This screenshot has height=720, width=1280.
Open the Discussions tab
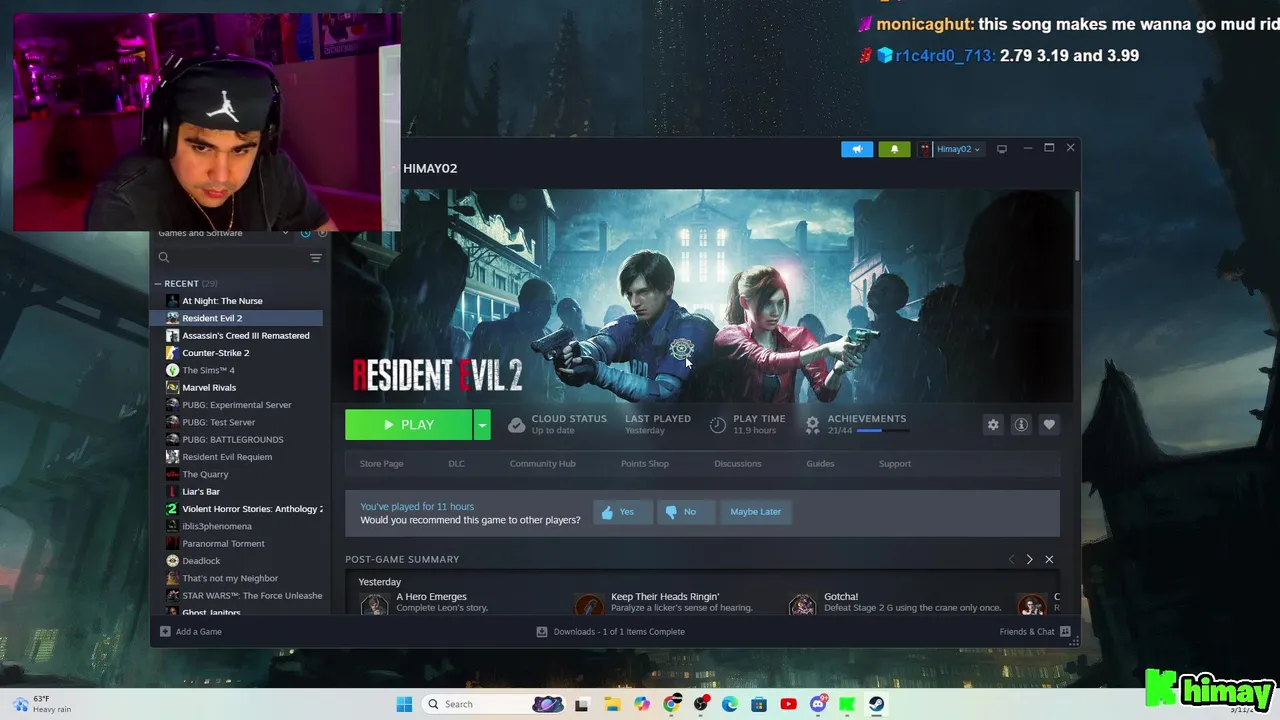[x=738, y=464]
